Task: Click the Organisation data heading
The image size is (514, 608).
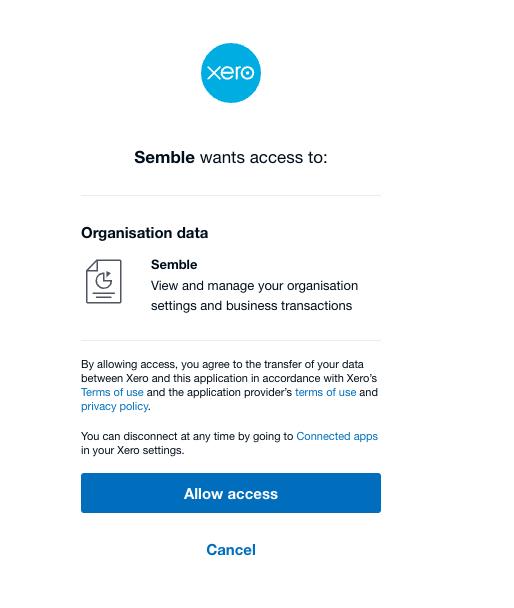Action: click(145, 233)
